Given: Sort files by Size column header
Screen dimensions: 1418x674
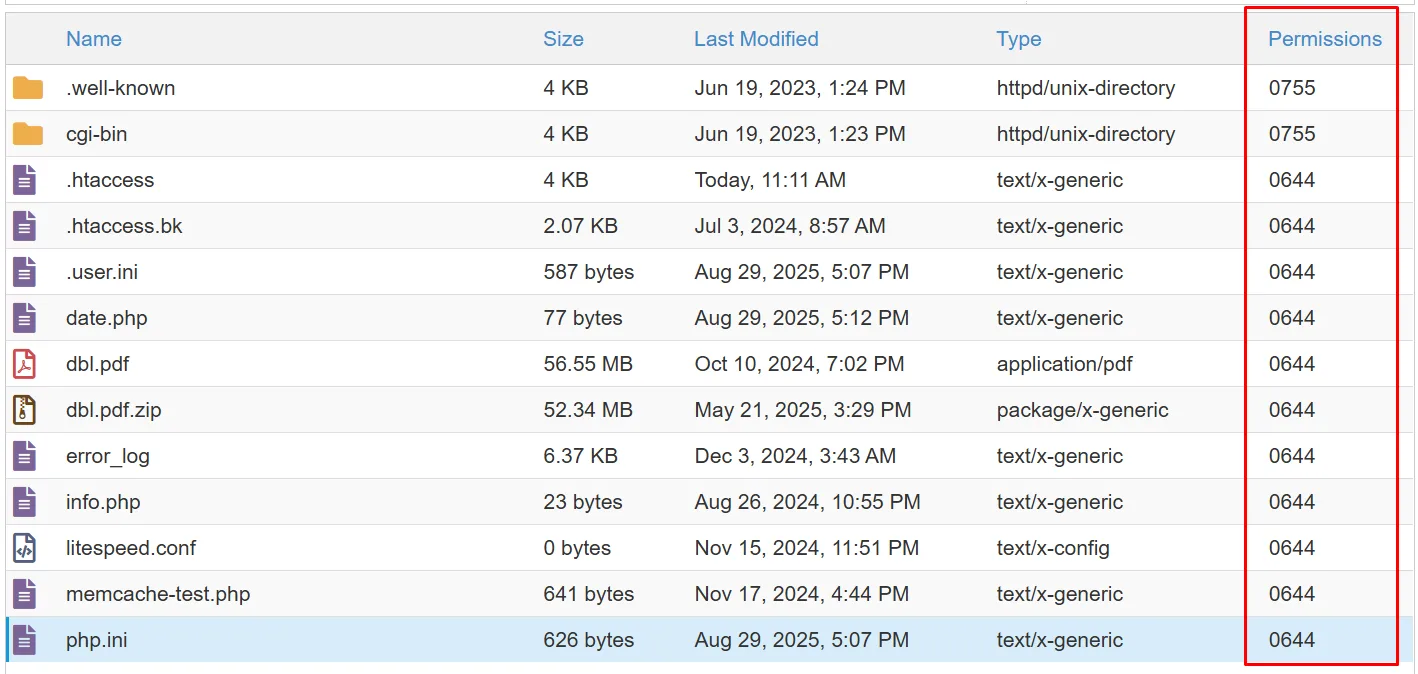Looking at the screenshot, I should tap(563, 39).
